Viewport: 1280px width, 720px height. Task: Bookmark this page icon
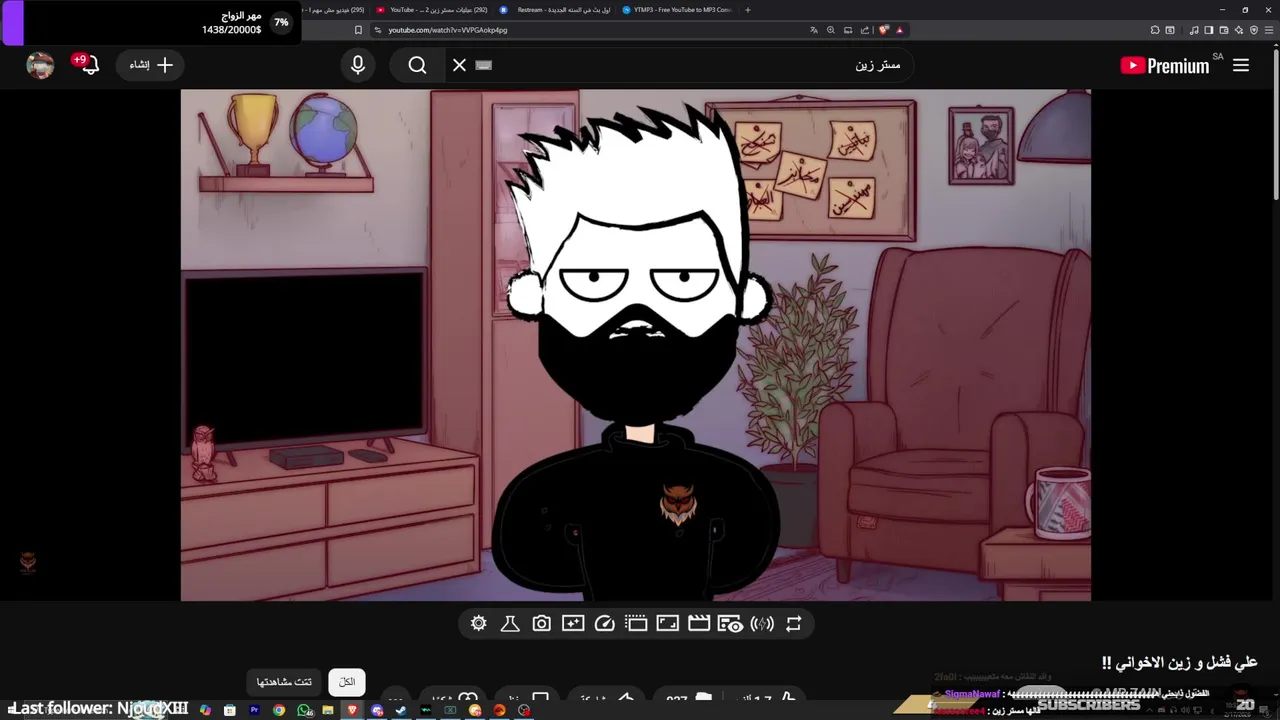[x=358, y=30]
